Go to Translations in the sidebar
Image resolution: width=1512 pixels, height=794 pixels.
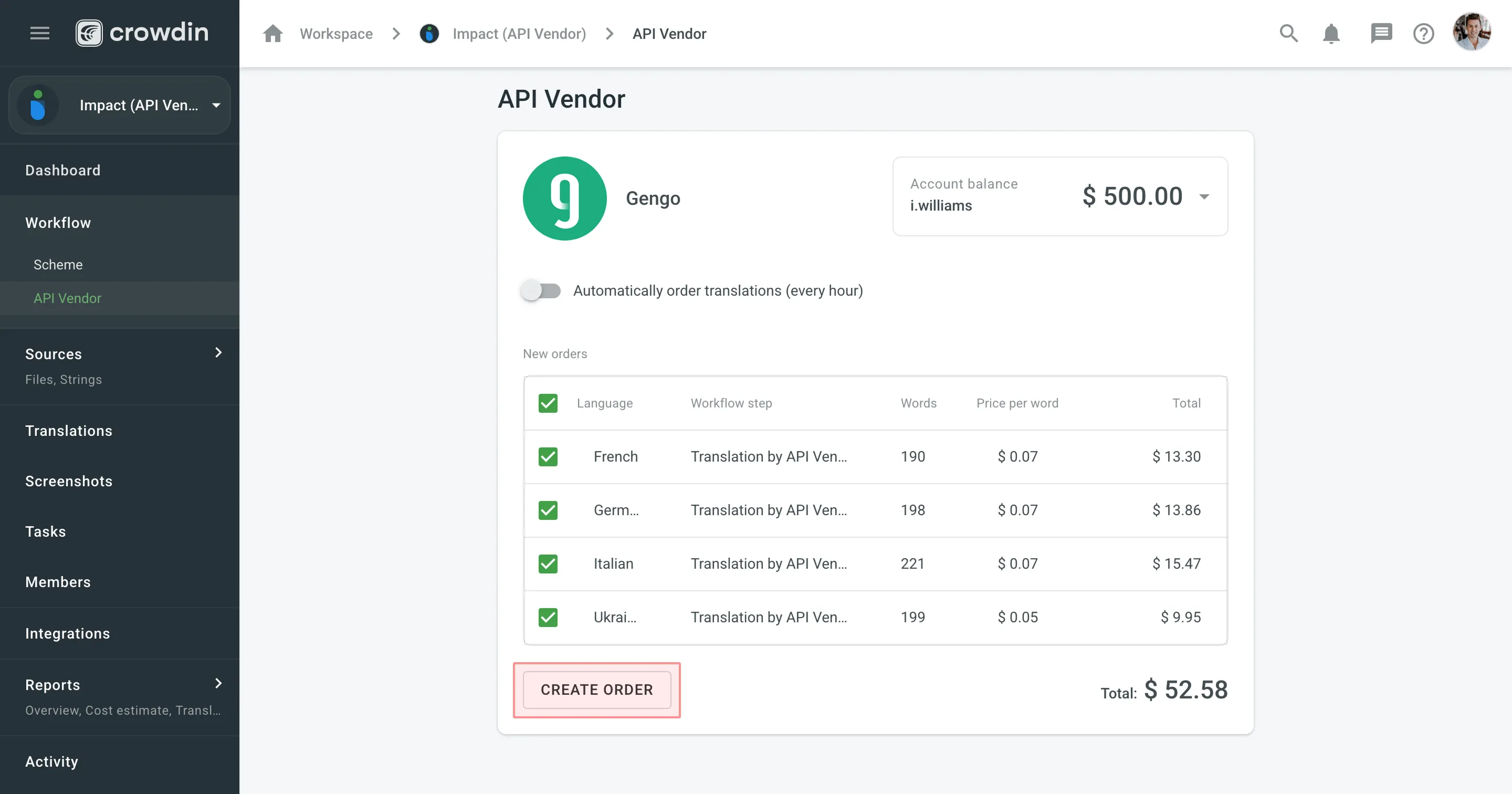point(69,431)
